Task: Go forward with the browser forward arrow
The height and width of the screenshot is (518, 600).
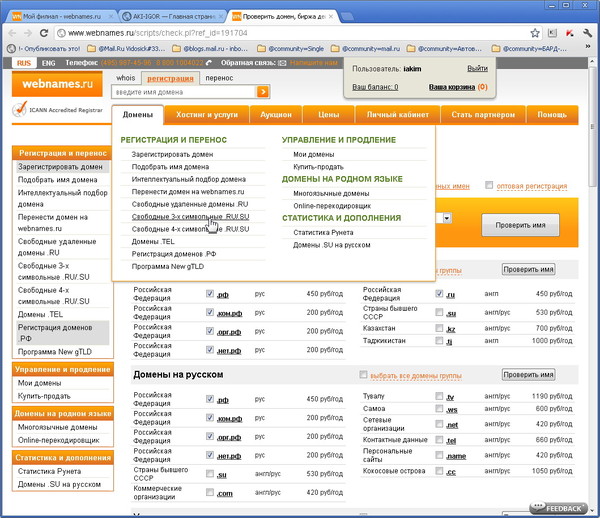Action: 28,33
